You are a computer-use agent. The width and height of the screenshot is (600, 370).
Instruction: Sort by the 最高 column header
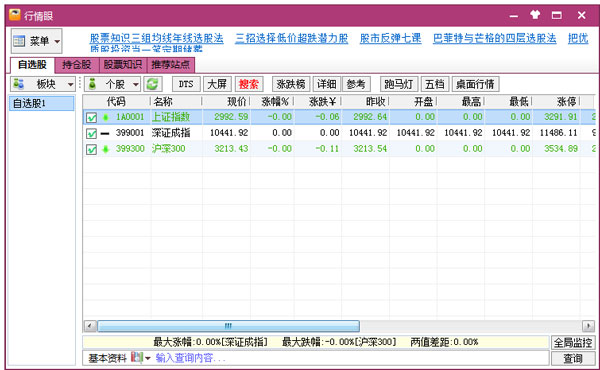pos(461,102)
